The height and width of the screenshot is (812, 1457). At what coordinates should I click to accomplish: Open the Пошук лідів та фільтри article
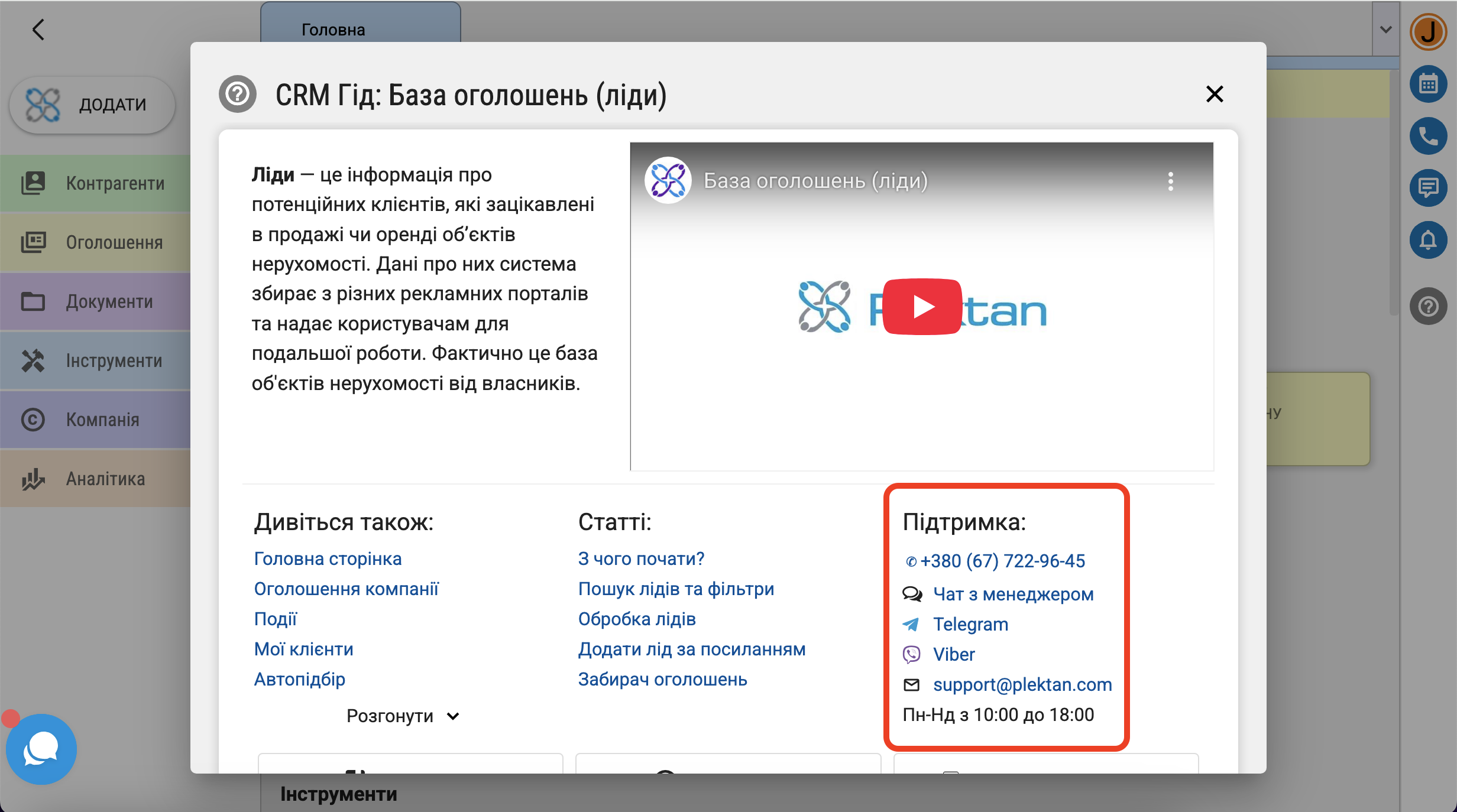[676, 589]
